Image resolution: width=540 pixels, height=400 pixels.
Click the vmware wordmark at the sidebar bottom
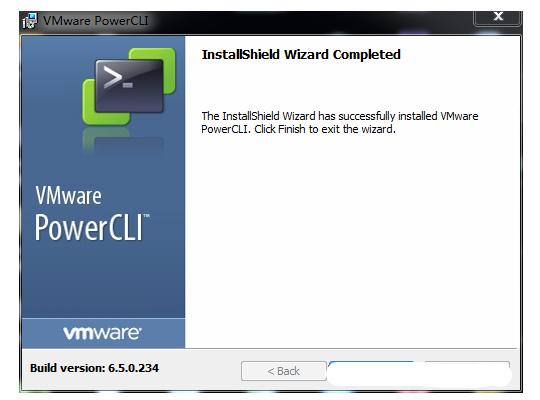102,333
